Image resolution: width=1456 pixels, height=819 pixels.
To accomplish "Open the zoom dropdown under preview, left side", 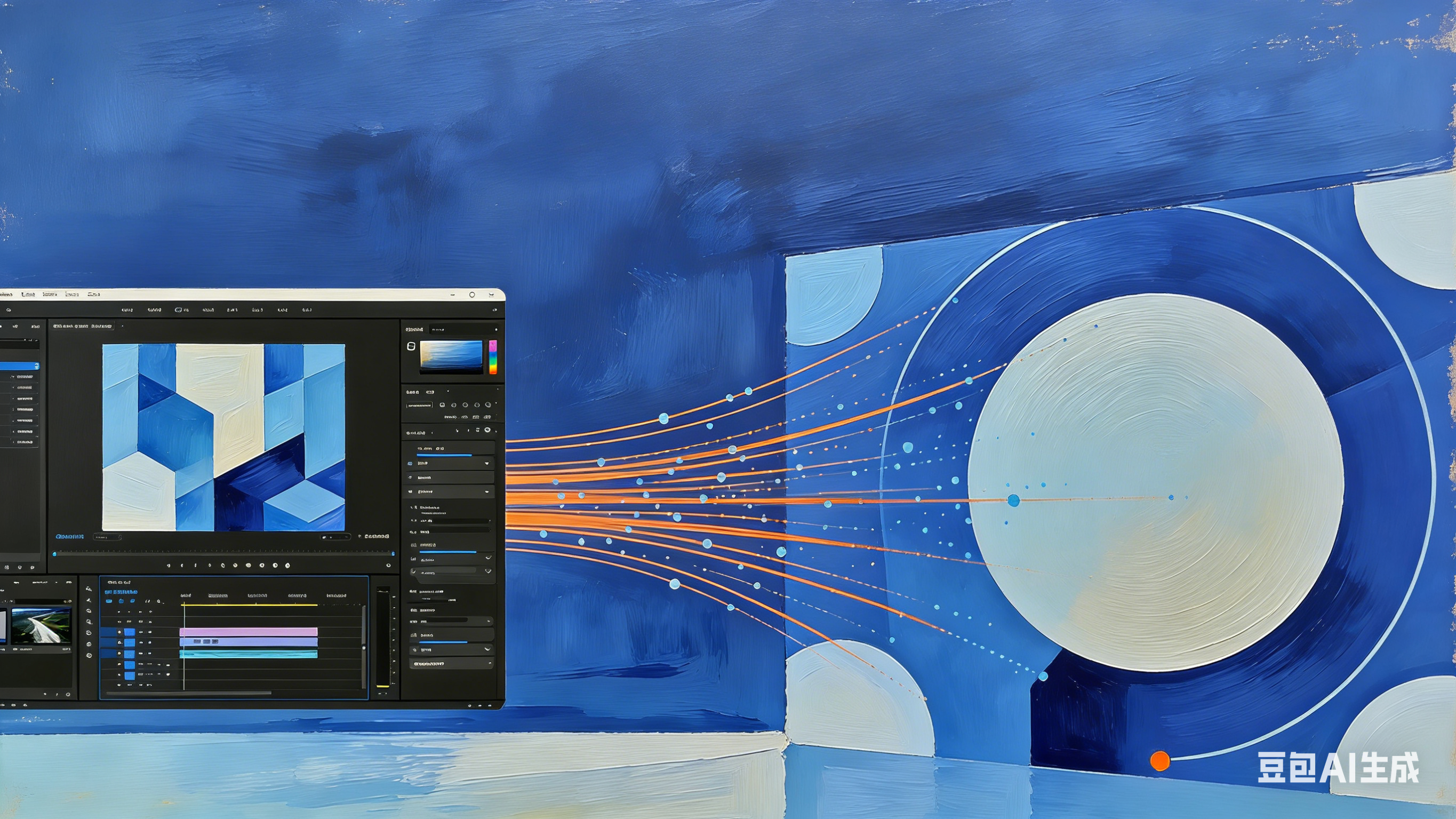I will pyautogui.click(x=107, y=537).
